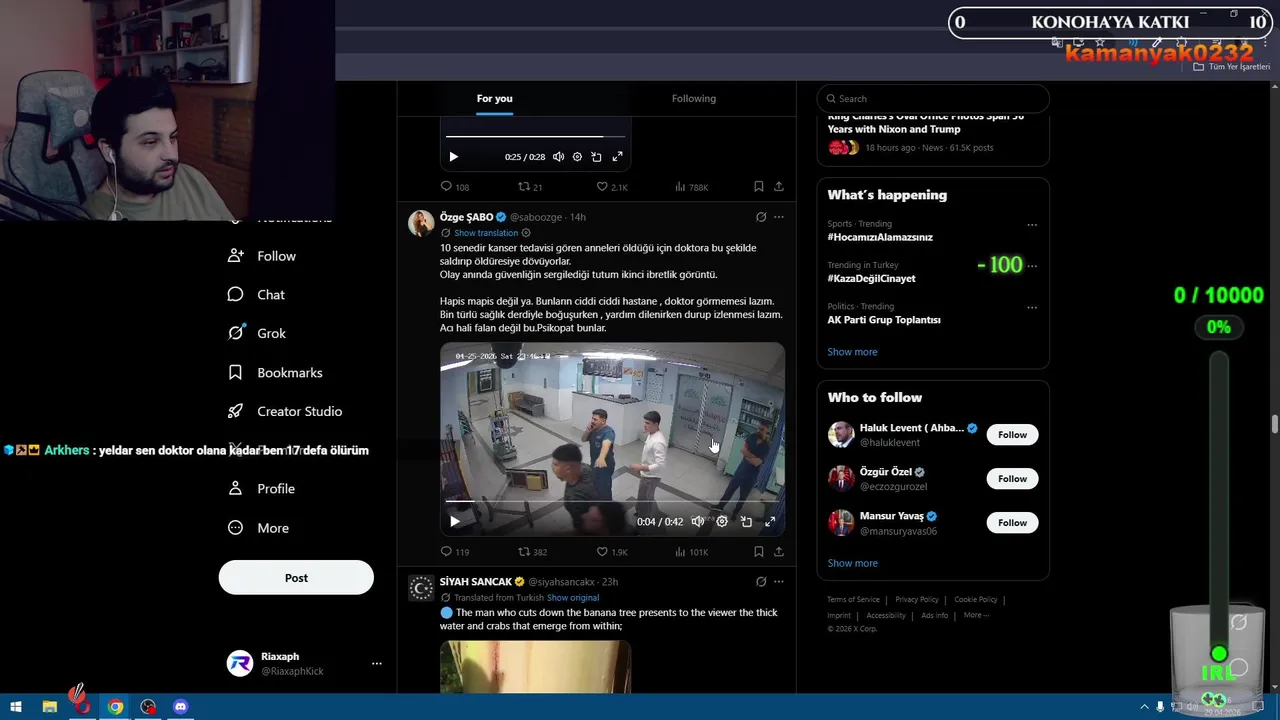Open Windows Start menu
The image size is (1280, 720).
[x=16, y=707]
